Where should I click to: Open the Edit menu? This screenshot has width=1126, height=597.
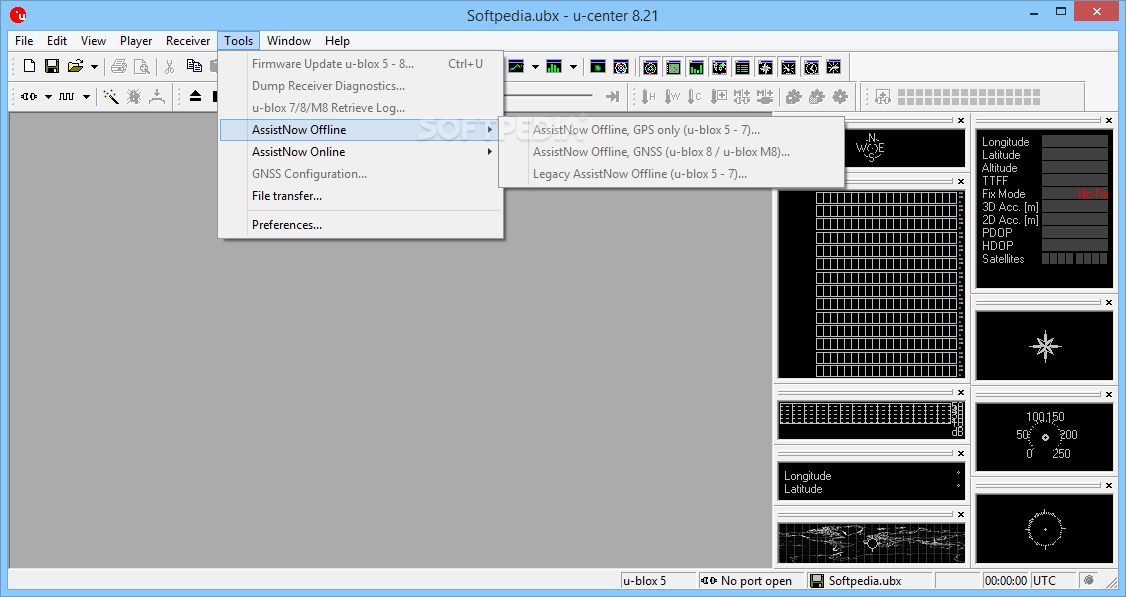click(57, 41)
